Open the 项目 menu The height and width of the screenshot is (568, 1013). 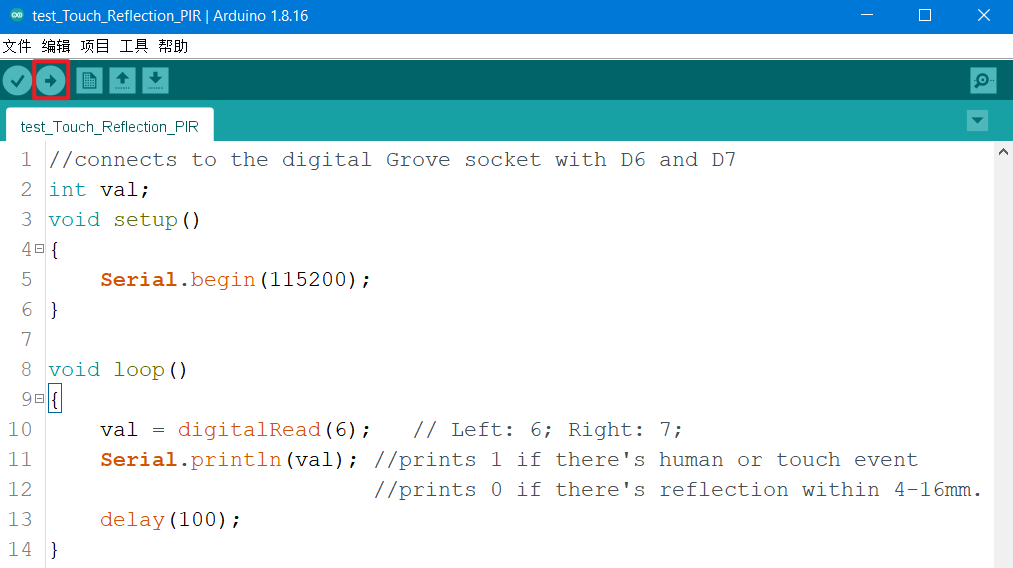95,46
